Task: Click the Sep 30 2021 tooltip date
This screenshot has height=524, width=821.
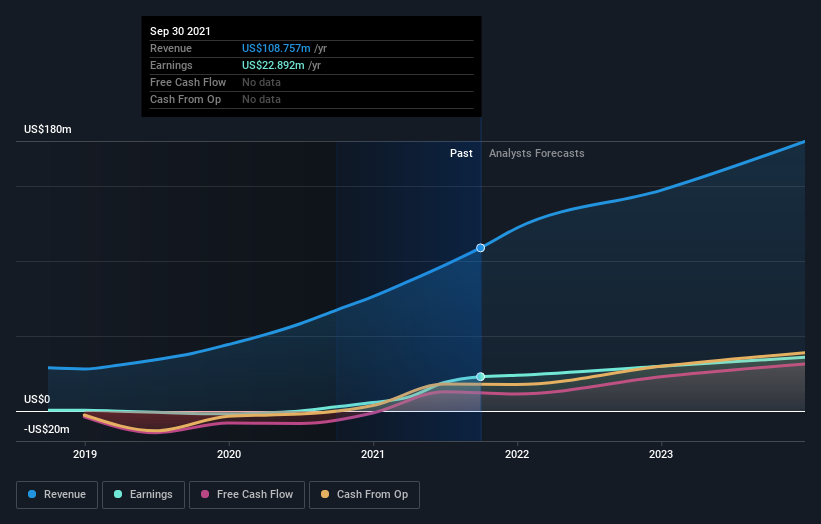Action: pyautogui.click(x=180, y=31)
